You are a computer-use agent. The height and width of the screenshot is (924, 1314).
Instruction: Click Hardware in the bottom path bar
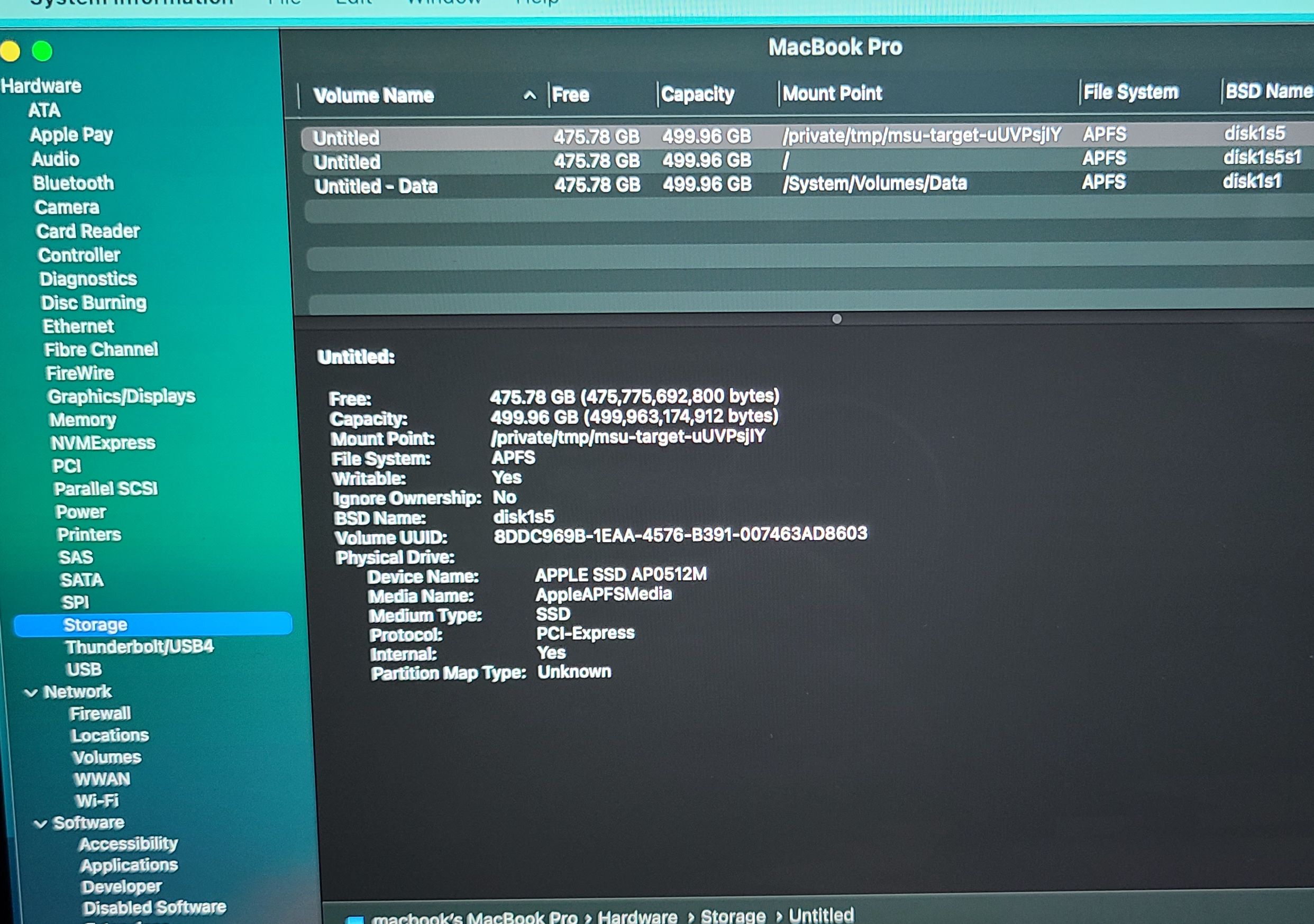tap(637, 917)
